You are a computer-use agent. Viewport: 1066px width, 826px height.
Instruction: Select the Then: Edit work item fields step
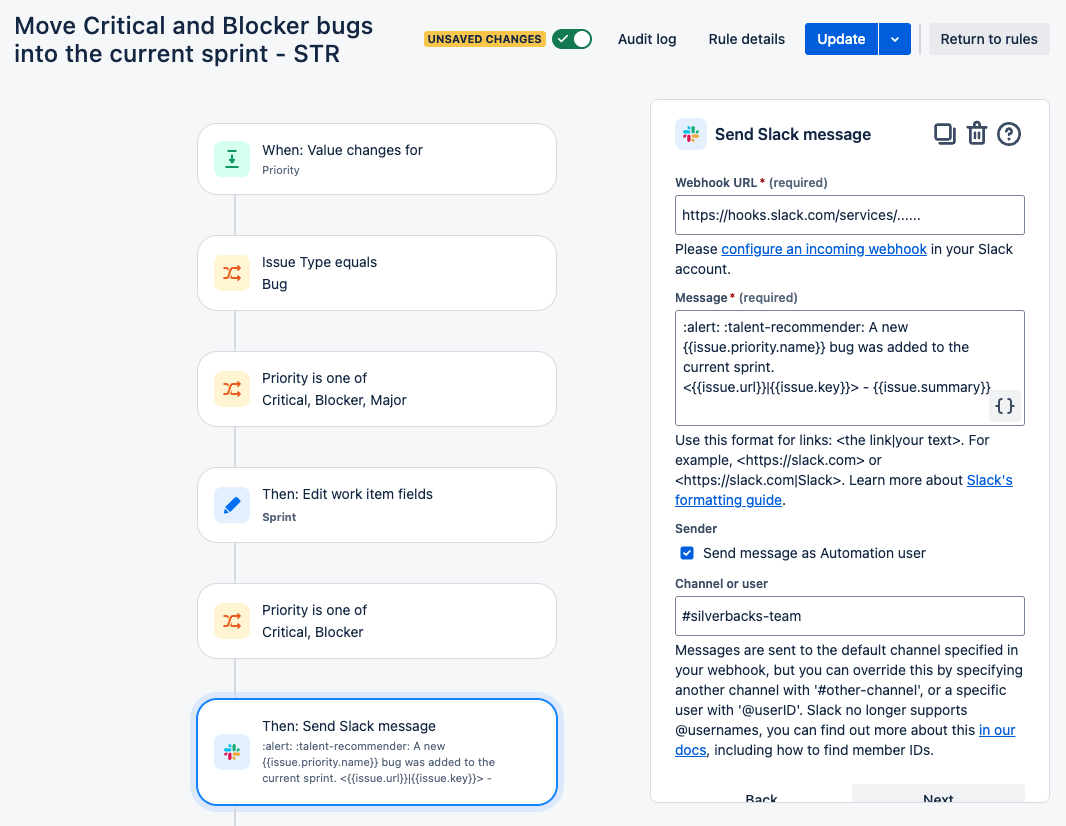pyautogui.click(x=377, y=505)
